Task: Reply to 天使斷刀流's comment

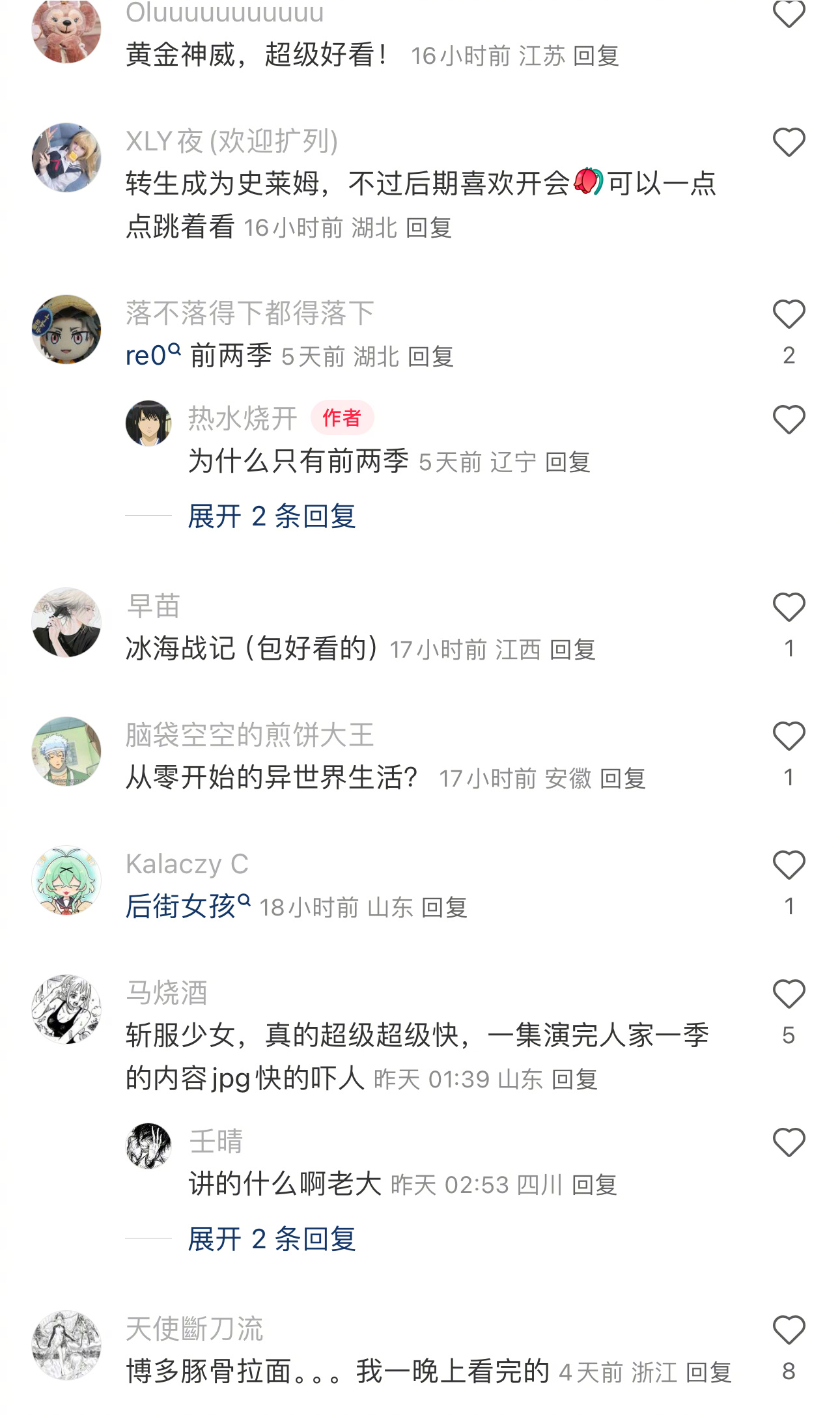Action: point(708,1373)
